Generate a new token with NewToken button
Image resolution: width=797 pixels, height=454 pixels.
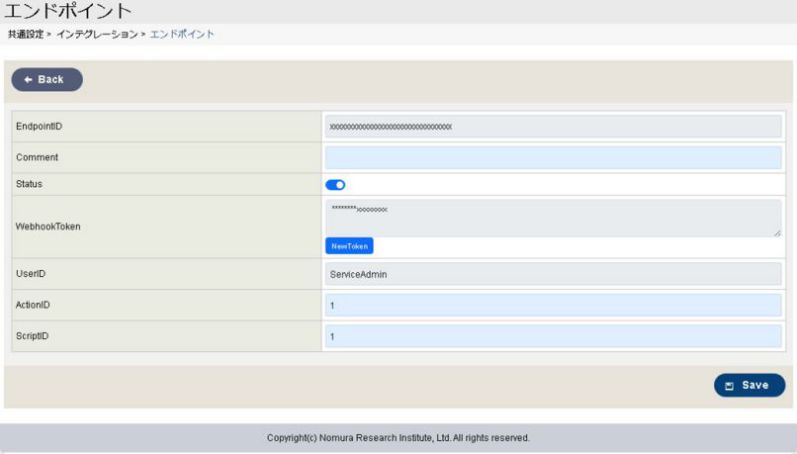[x=349, y=246]
